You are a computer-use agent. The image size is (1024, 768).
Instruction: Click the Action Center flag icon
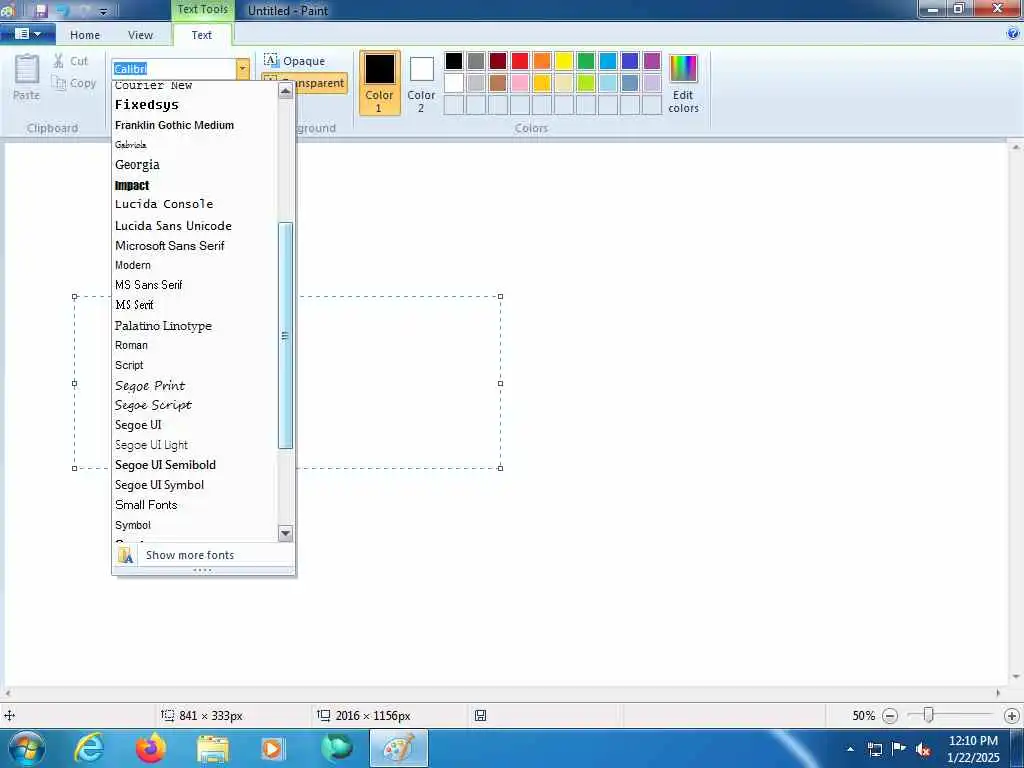(x=899, y=748)
